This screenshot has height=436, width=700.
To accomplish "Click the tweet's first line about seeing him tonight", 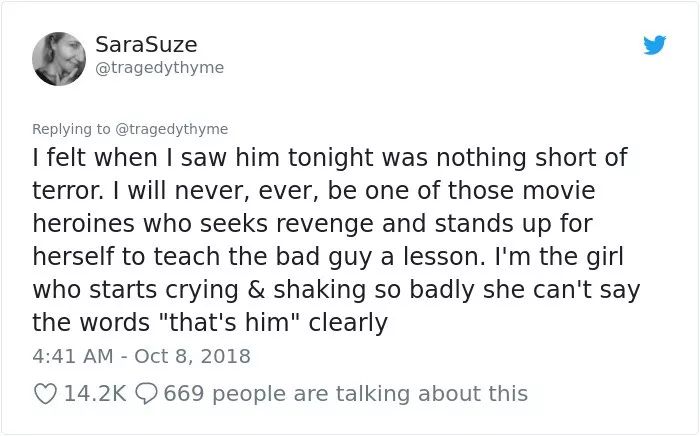I will (x=330, y=158).
